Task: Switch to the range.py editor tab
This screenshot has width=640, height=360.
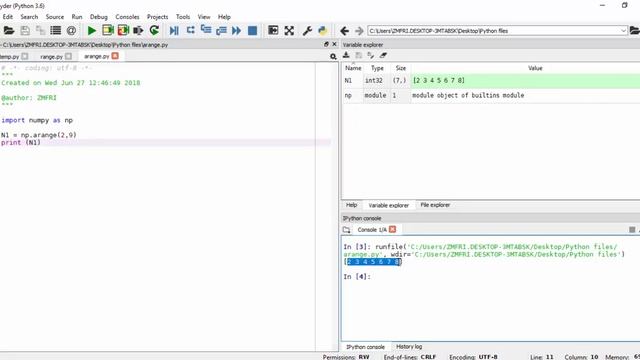Action: point(51,57)
